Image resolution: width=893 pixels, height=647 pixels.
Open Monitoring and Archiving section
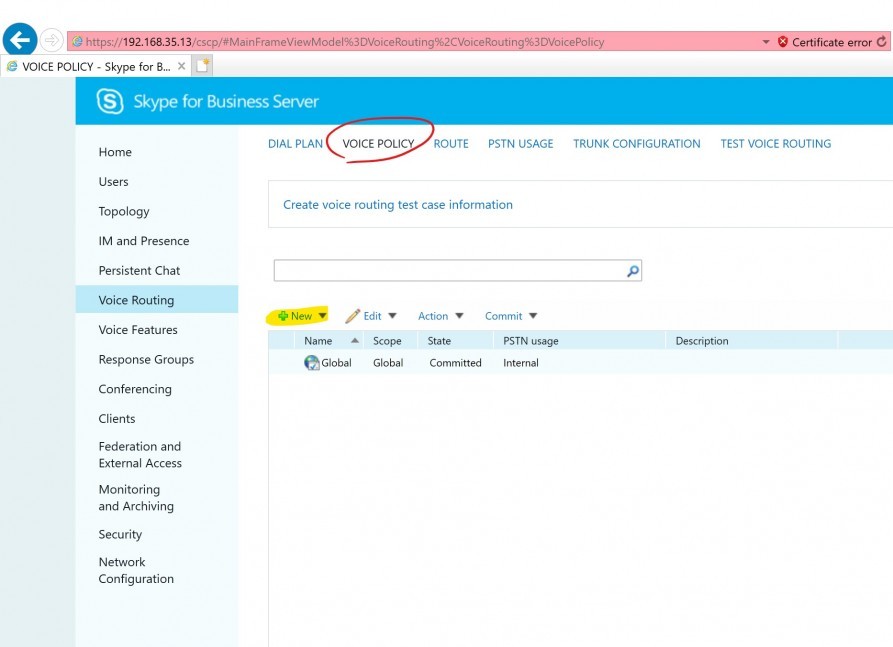(x=136, y=498)
